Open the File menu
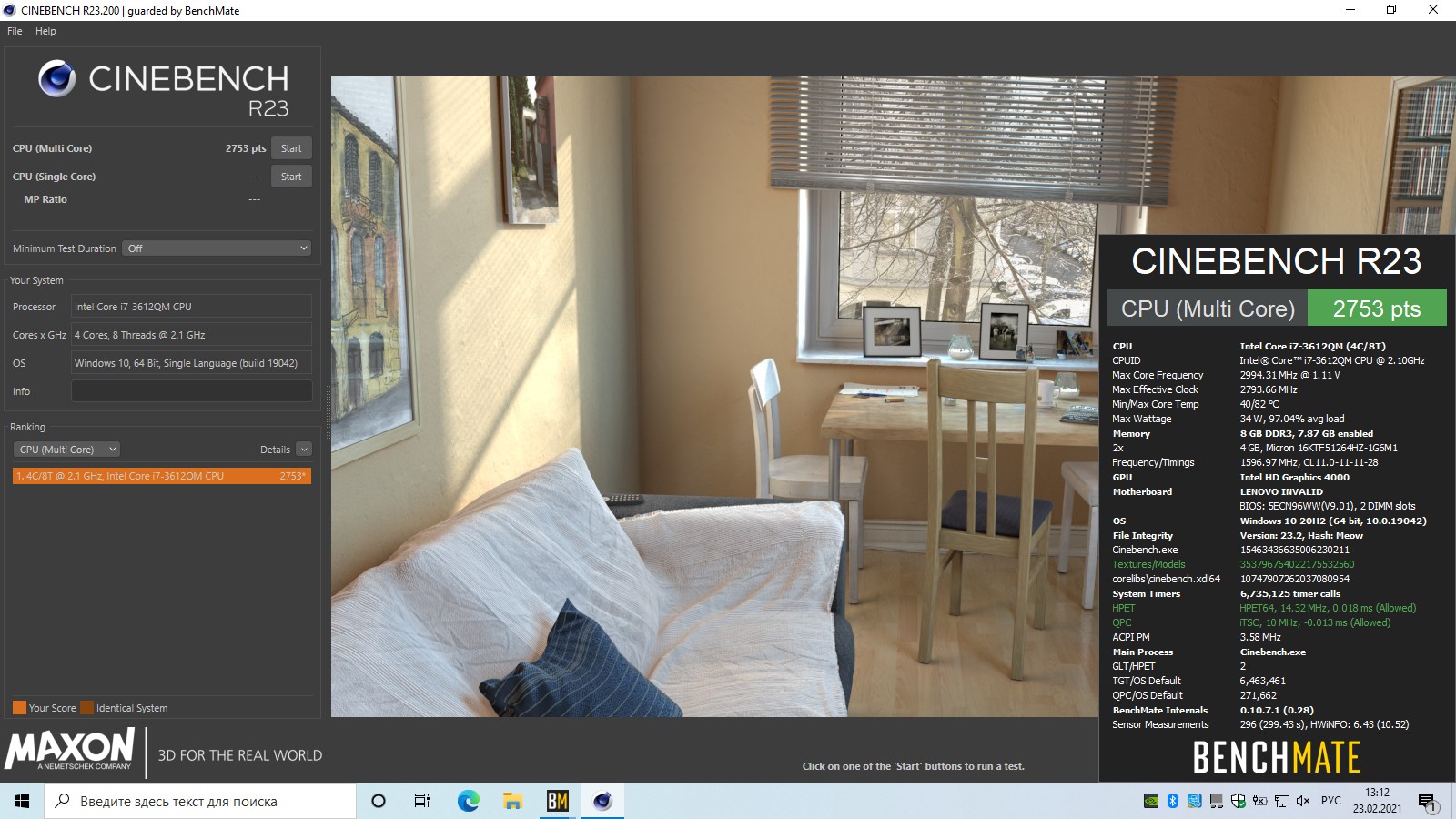This screenshot has height=819, width=1456. click(x=15, y=31)
